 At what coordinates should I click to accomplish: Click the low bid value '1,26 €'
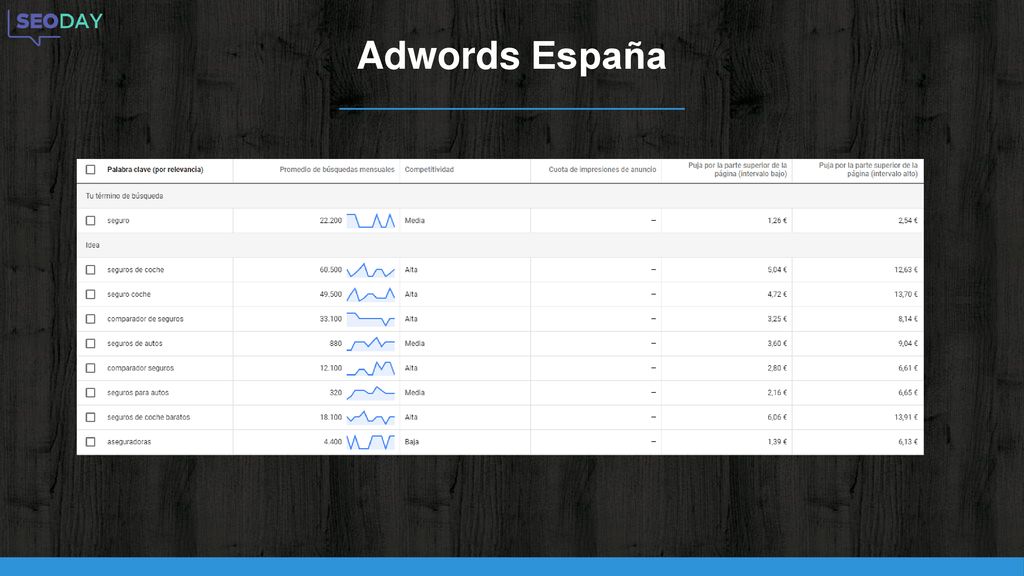(777, 221)
